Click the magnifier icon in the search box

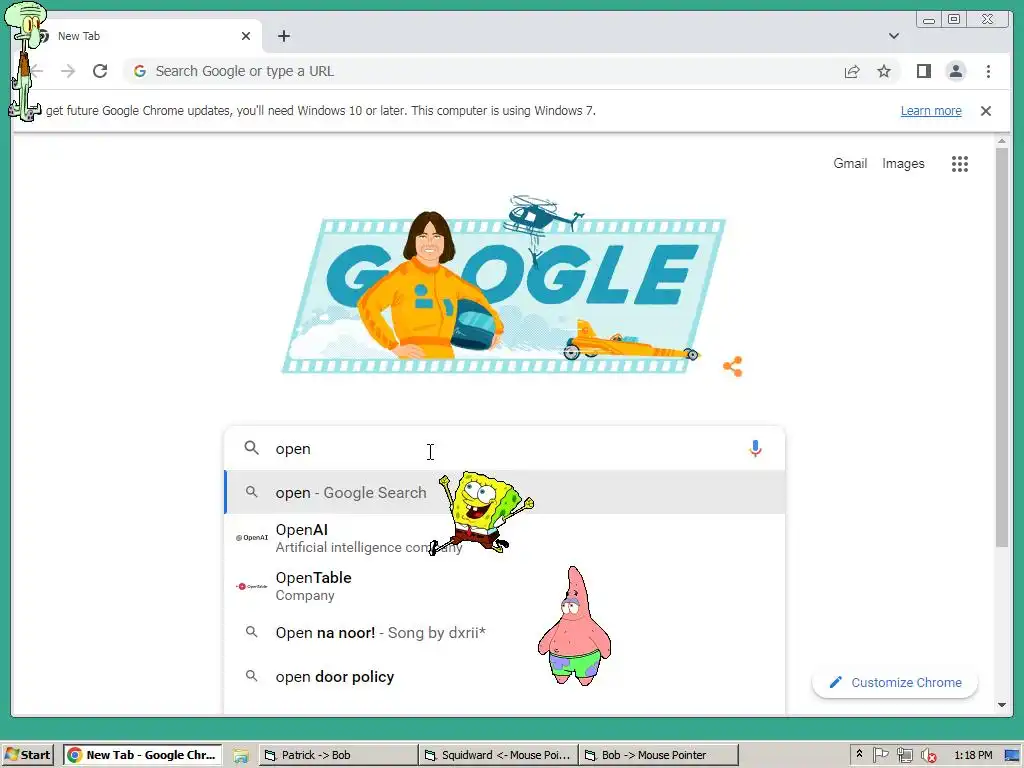251,448
